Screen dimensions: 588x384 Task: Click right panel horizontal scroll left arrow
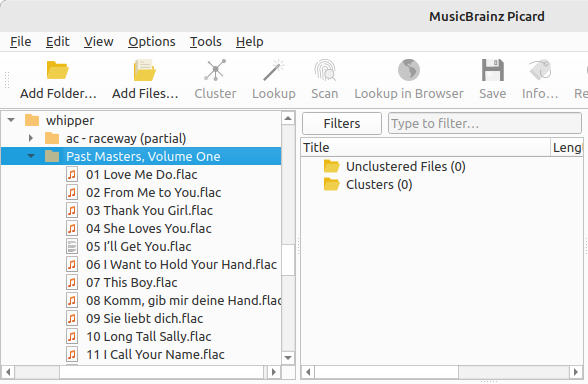[308, 372]
